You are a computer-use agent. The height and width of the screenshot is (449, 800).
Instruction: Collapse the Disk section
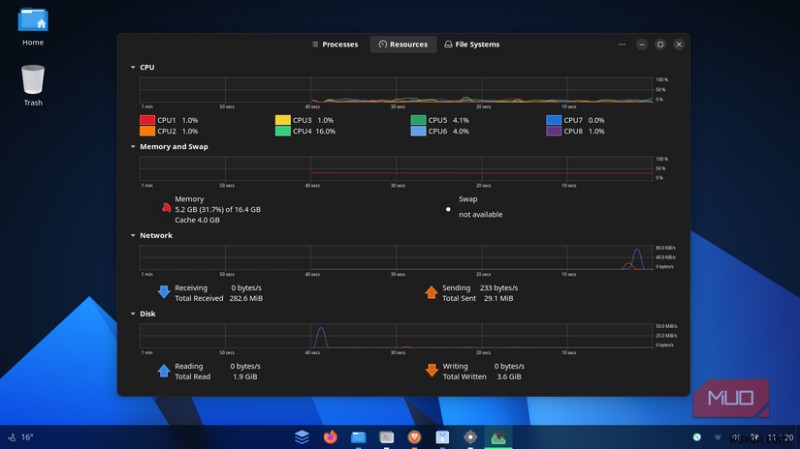133,314
